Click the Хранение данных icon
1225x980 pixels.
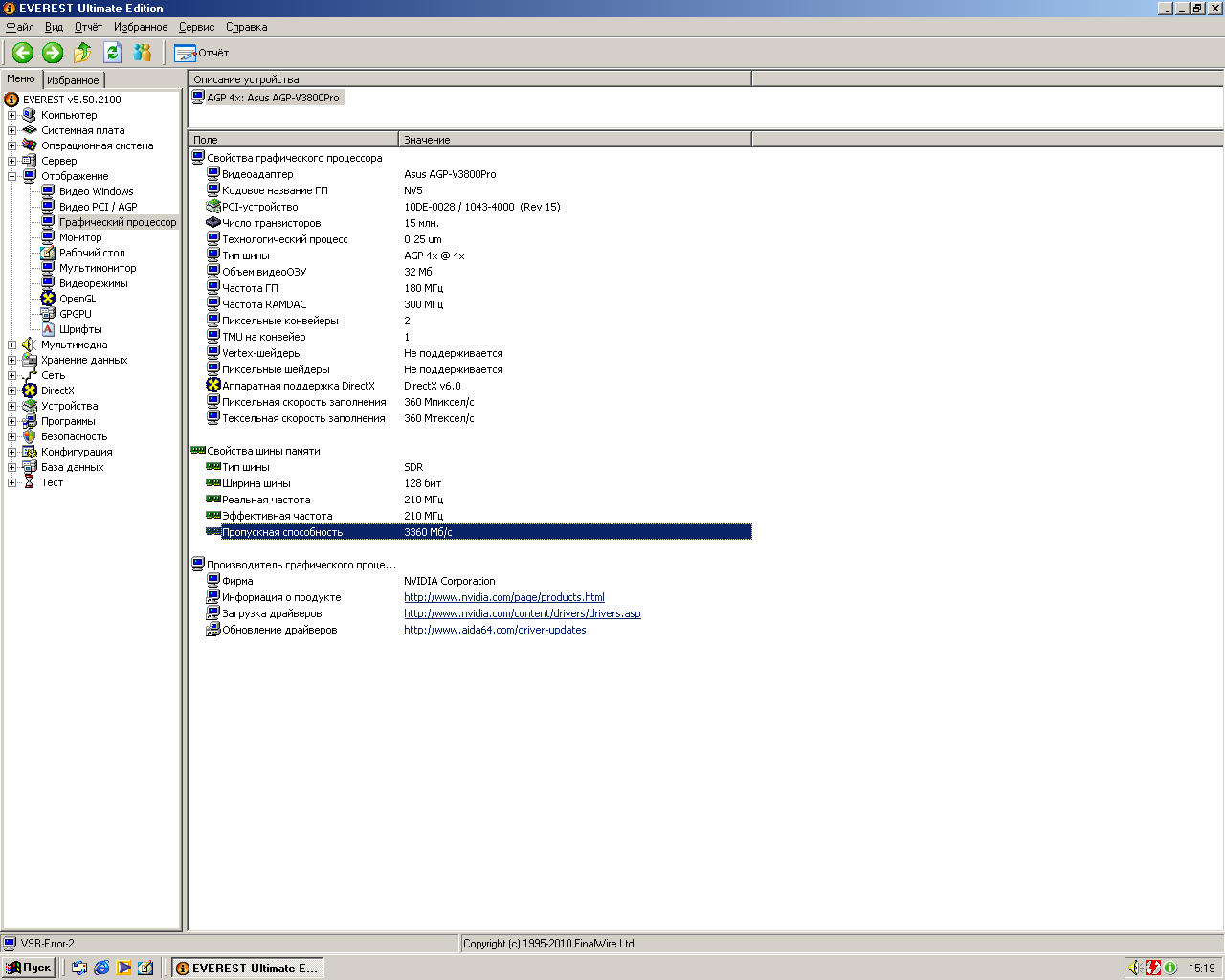30,360
